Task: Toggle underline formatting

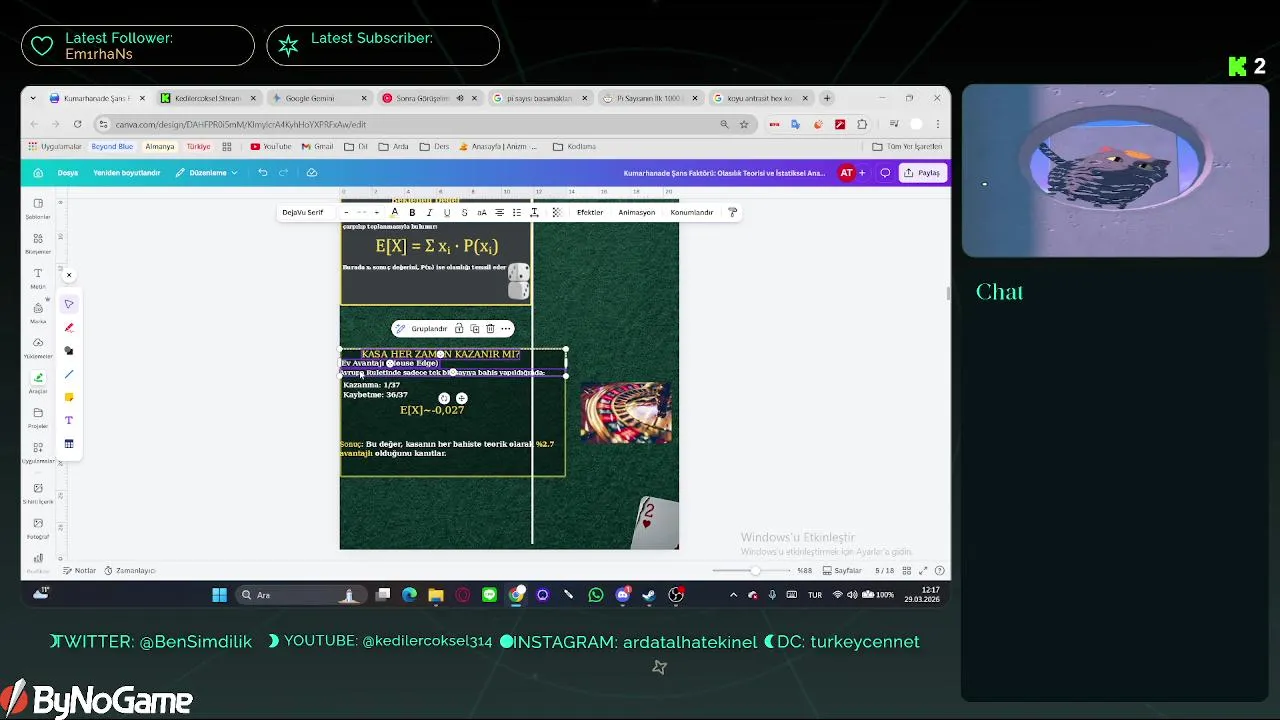Action: [x=446, y=212]
